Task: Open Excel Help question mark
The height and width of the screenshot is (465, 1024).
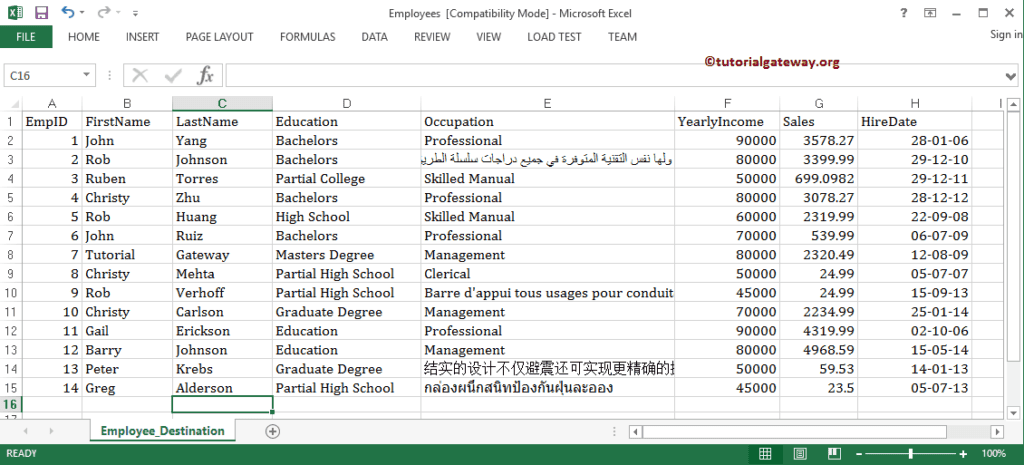Action: [904, 12]
